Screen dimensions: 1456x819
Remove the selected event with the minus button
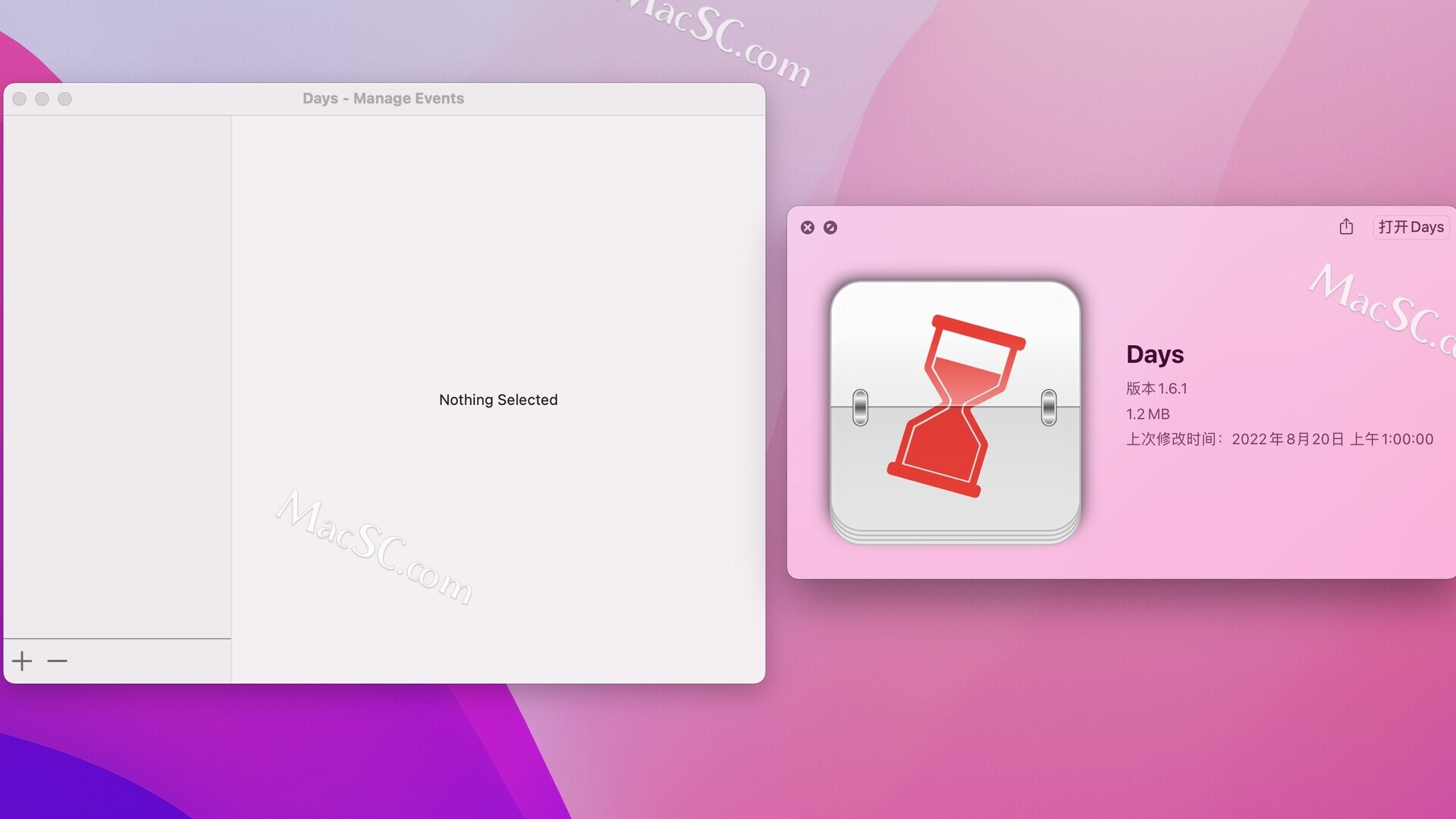tap(57, 661)
